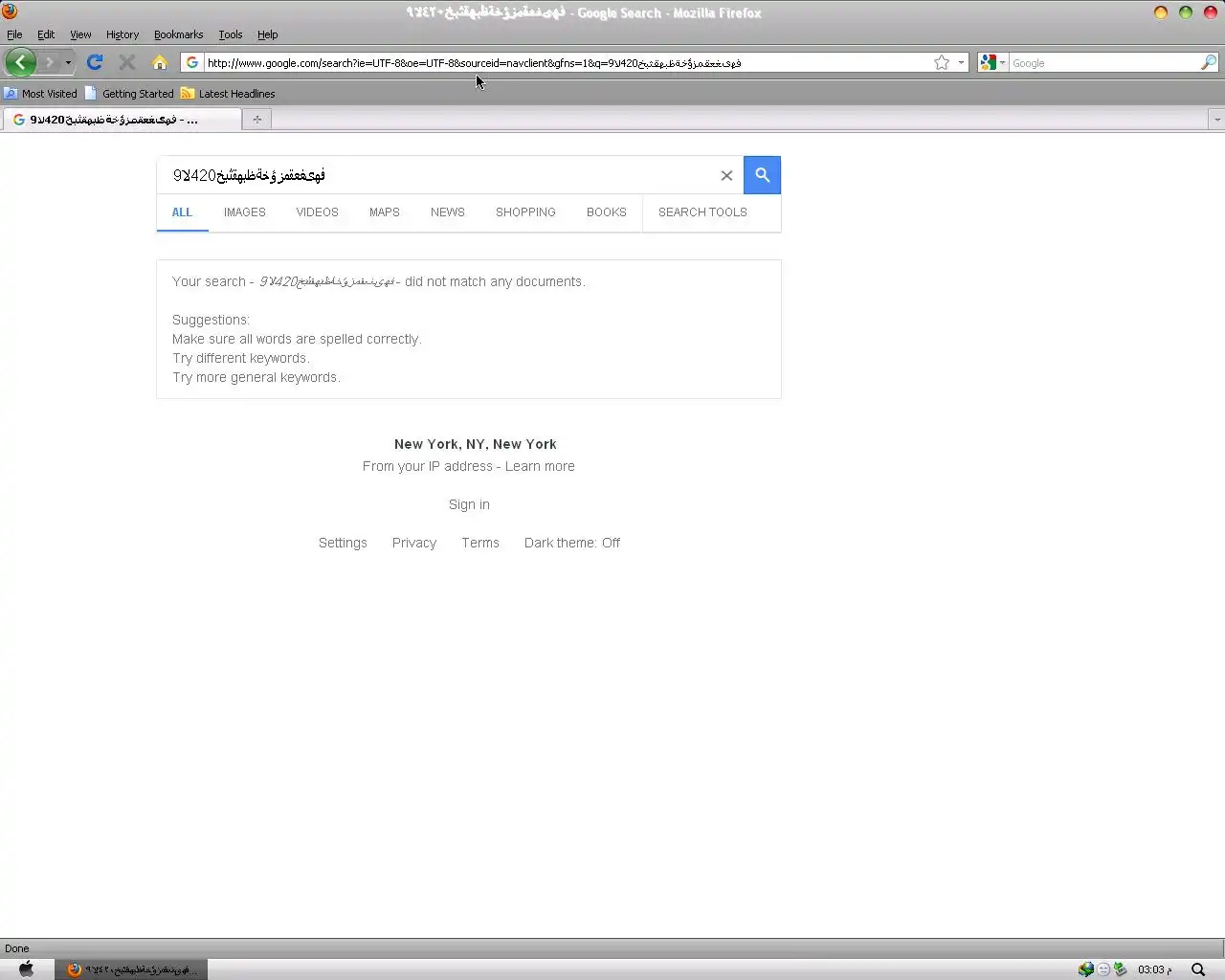
Task: Switch to VIDEOS results
Action: pyautogui.click(x=317, y=212)
